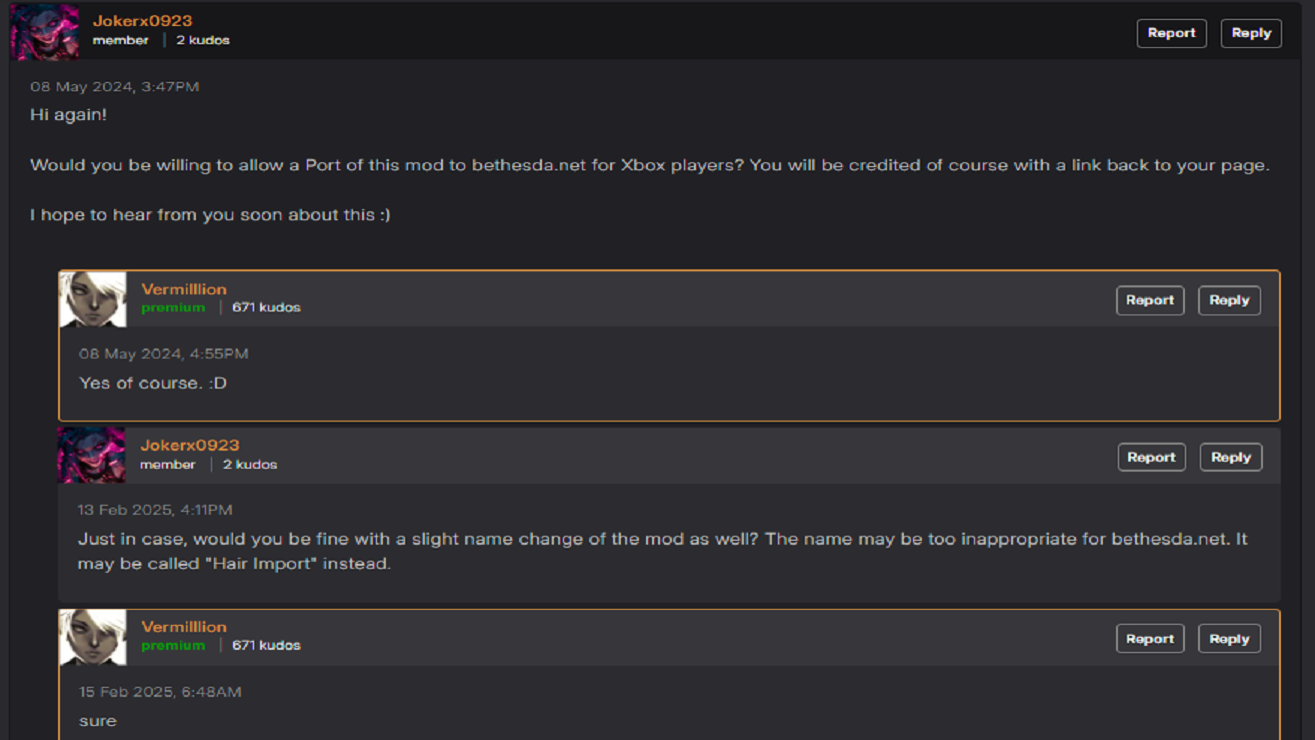
Task: Click Jokerx0923's avatar on the top comment
Action: click(x=45, y=32)
